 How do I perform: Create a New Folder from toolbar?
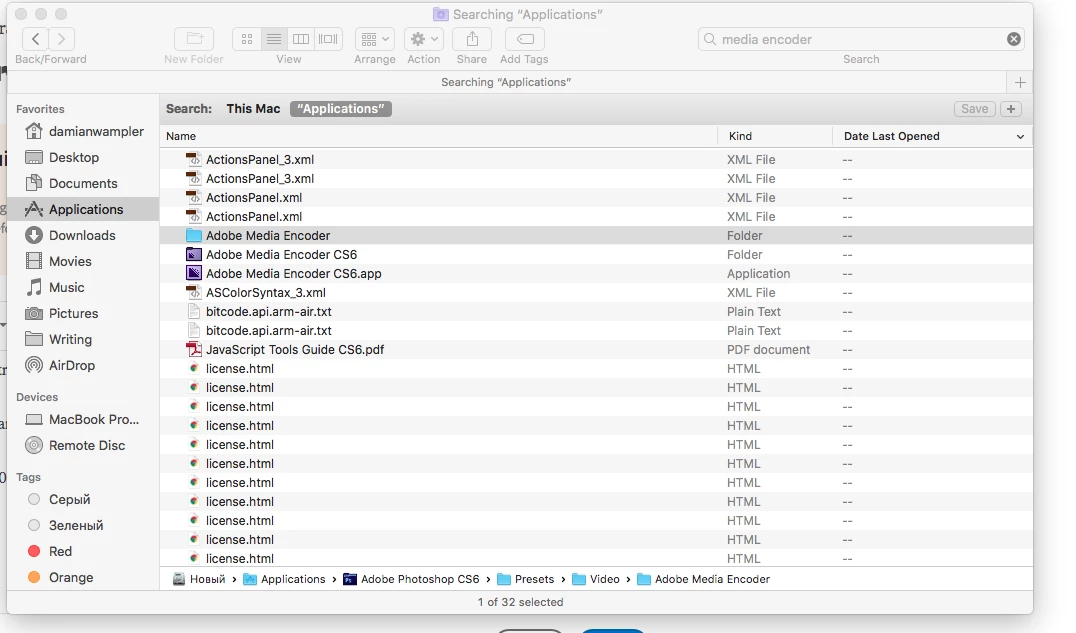pyautogui.click(x=194, y=39)
